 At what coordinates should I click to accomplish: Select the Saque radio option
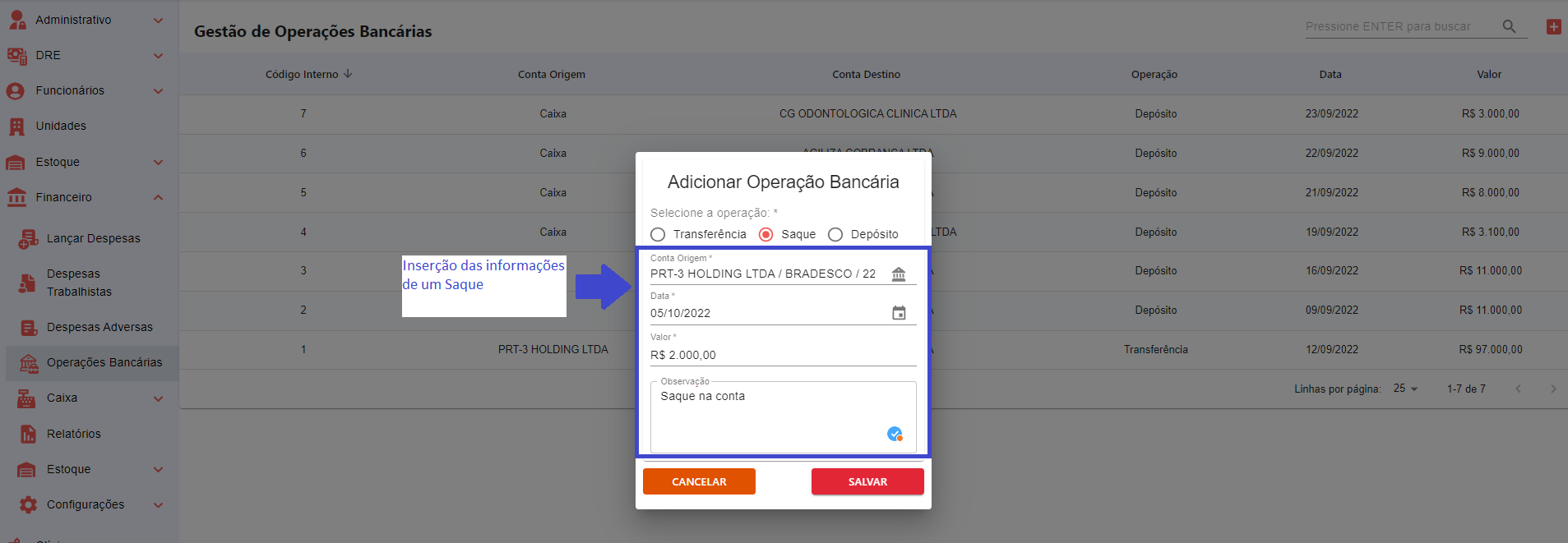point(765,235)
